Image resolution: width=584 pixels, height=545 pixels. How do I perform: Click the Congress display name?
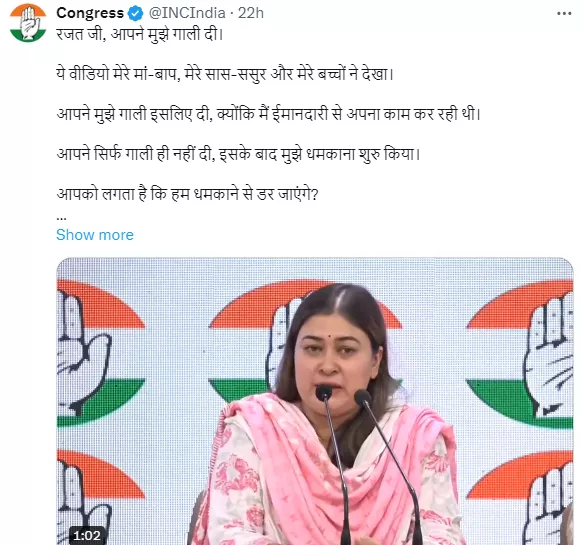point(90,13)
